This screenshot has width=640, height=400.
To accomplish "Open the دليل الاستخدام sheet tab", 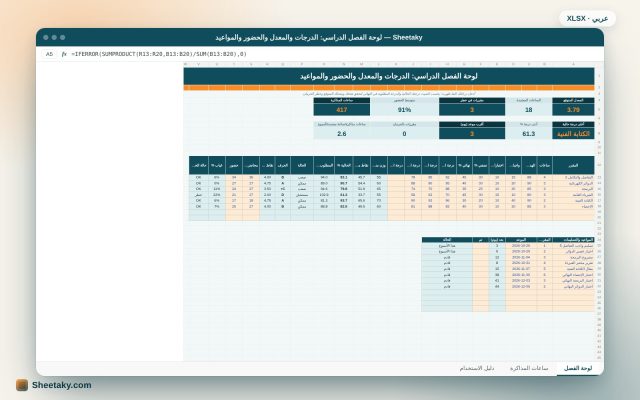I will tap(477, 368).
